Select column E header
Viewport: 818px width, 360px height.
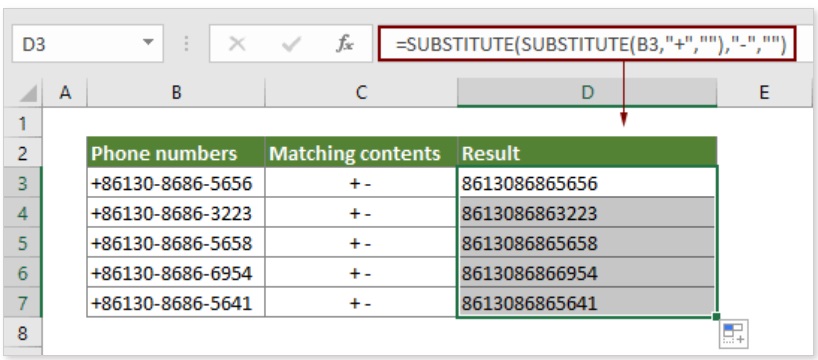[764, 93]
